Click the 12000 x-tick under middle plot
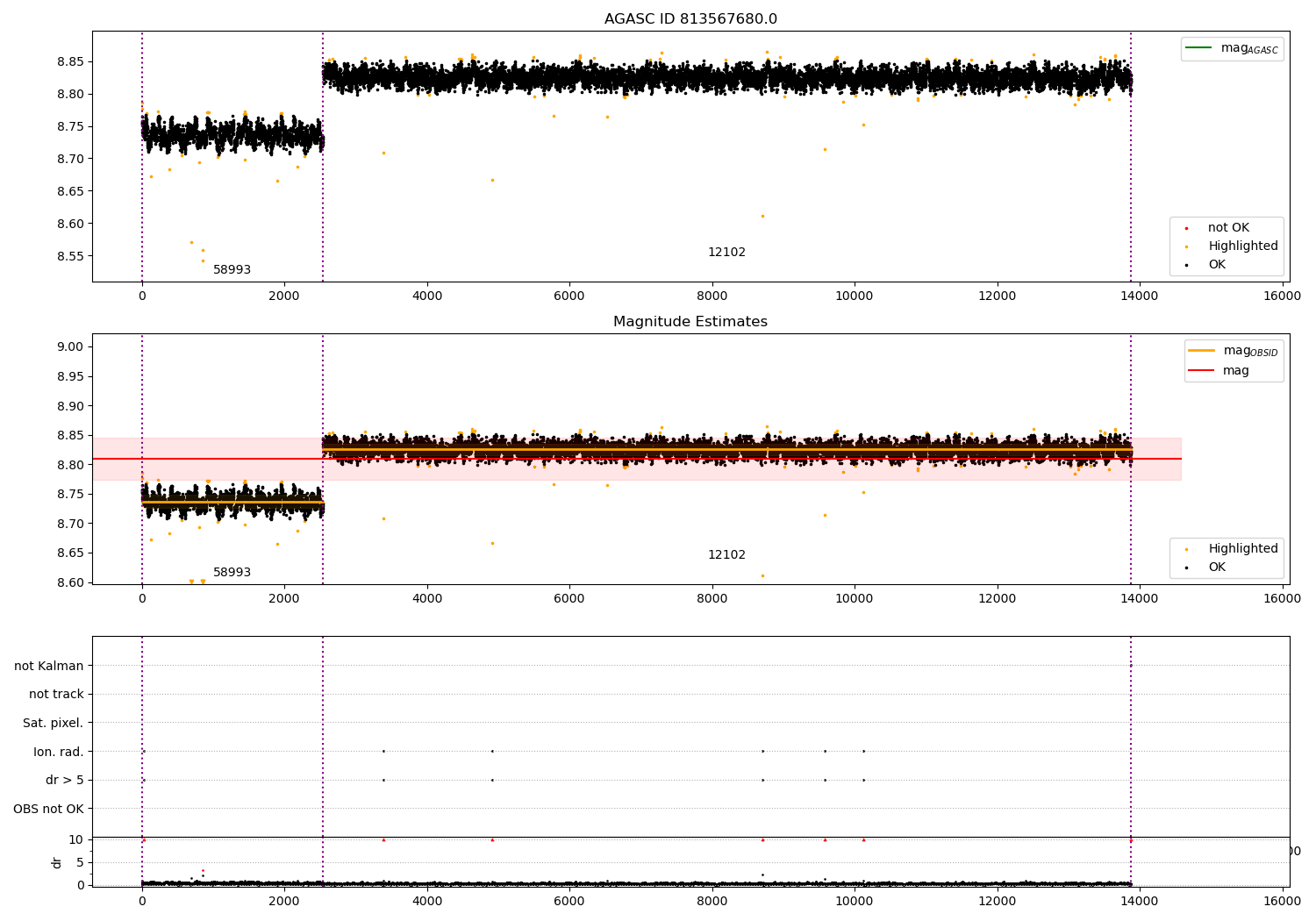 point(997,599)
